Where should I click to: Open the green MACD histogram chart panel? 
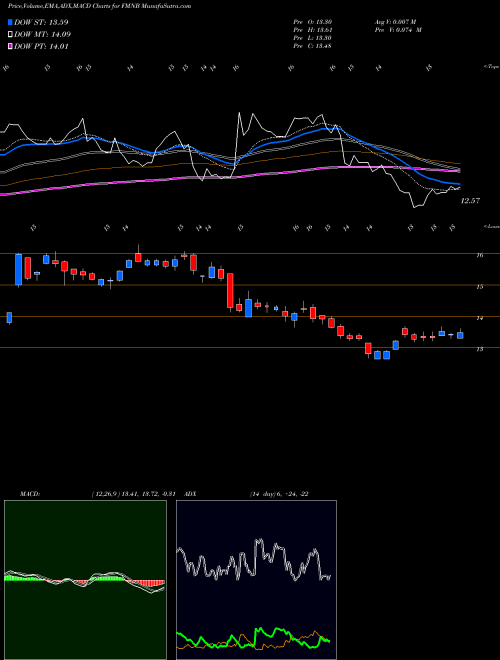(x=85, y=580)
